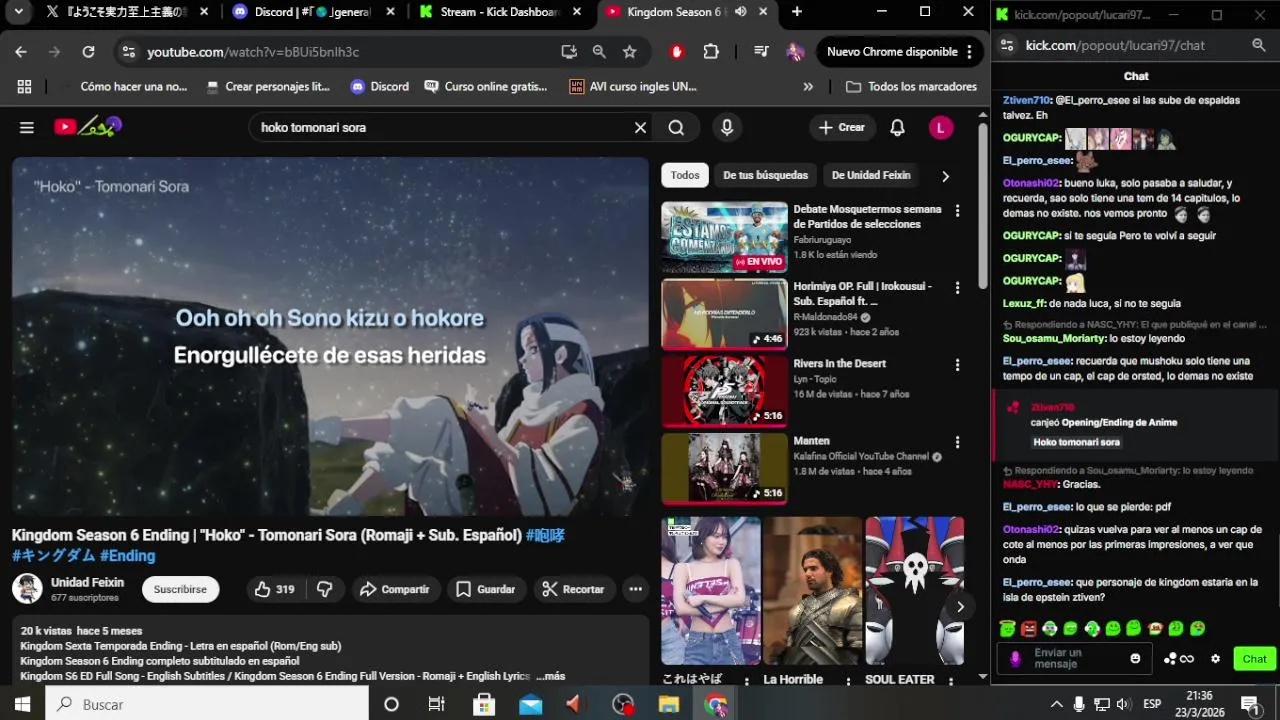Bookmark this page with the star

pyautogui.click(x=629, y=52)
